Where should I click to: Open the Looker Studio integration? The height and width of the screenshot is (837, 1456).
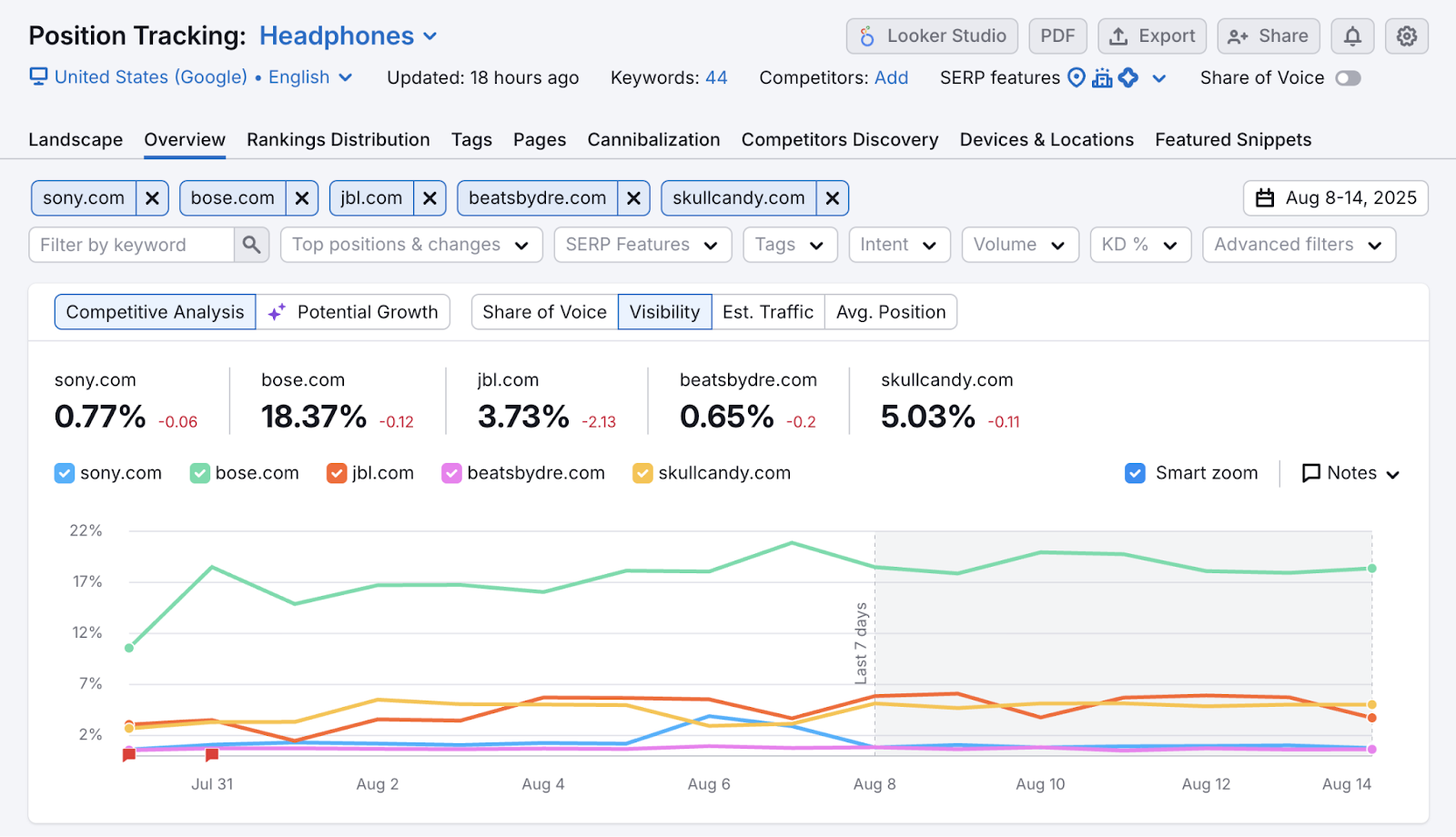pyautogui.click(x=931, y=36)
